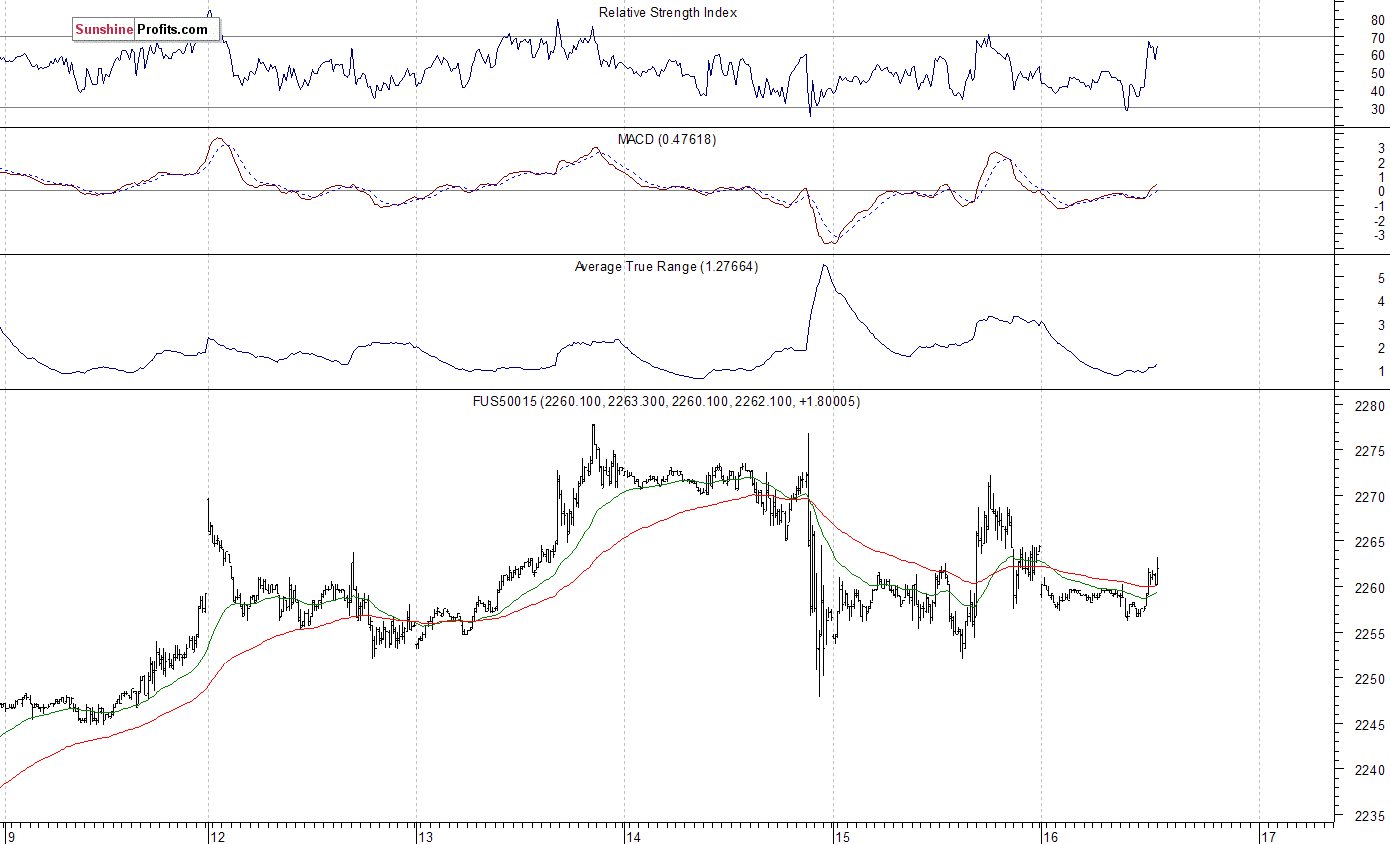The height and width of the screenshot is (844, 1390).
Task: Click the 2275 price axis label
Action: tap(1372, 452)
